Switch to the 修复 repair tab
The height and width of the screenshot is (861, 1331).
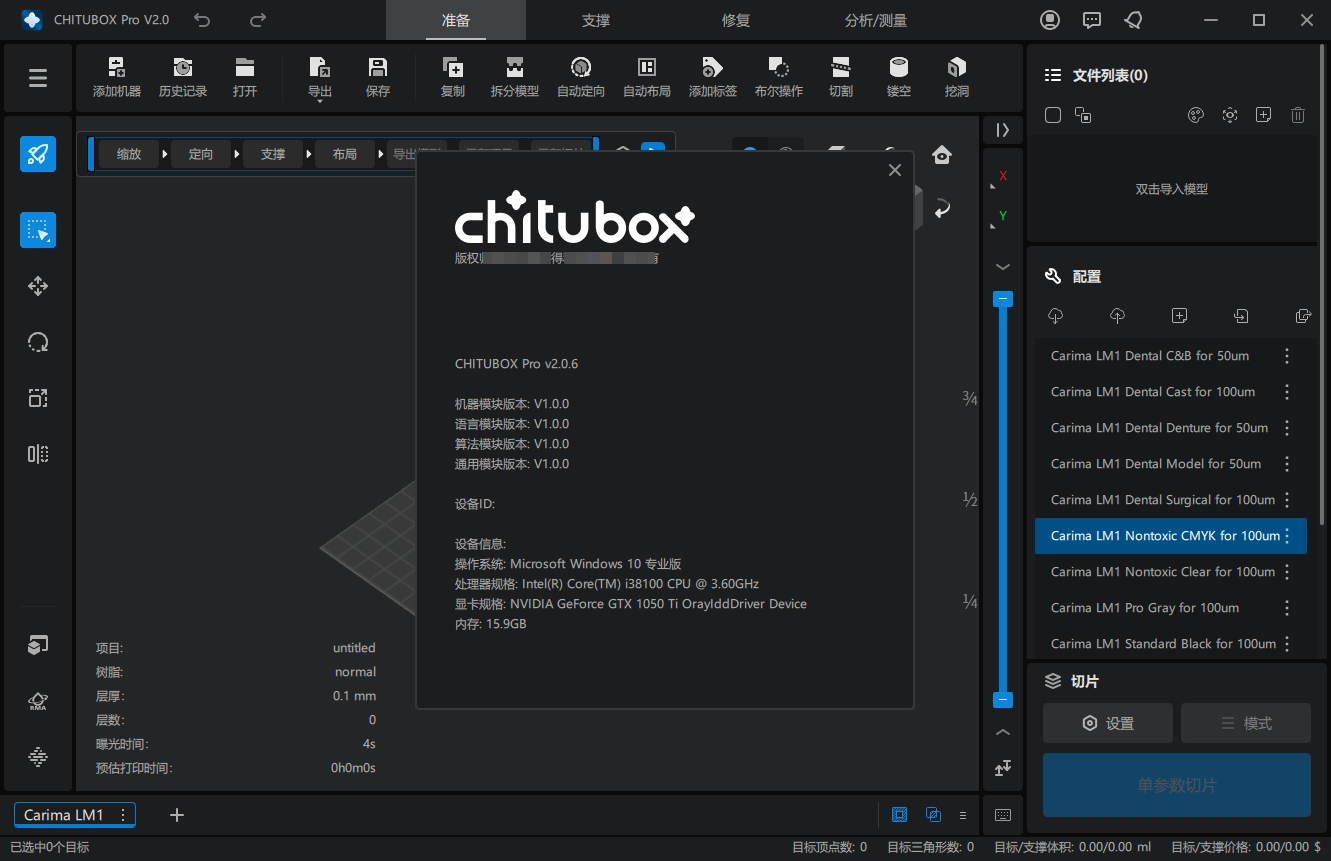coord(736,20)
